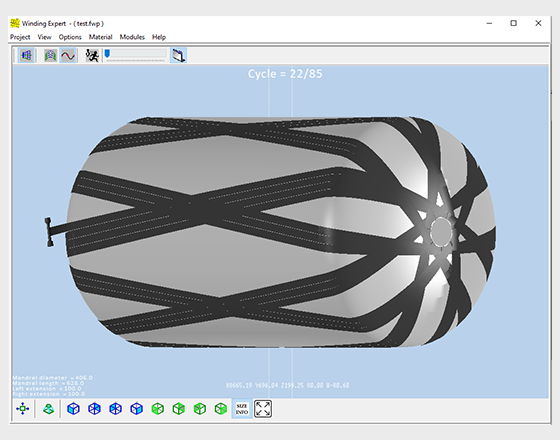Select the last green cube view
The width and height of the screenshot is (560, 440).
tap(221, 409)
